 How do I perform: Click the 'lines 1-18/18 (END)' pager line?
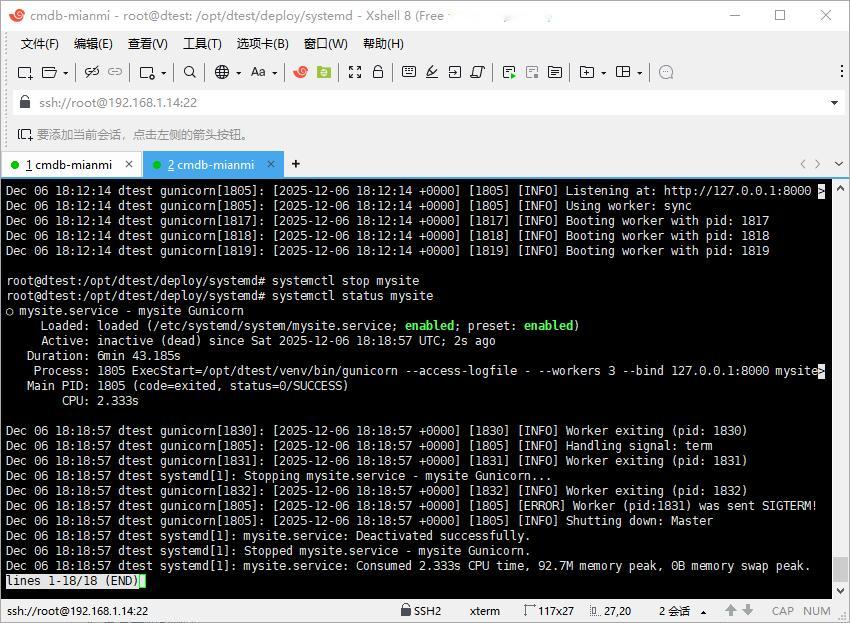pyautogui.click(x=73, y=581)
